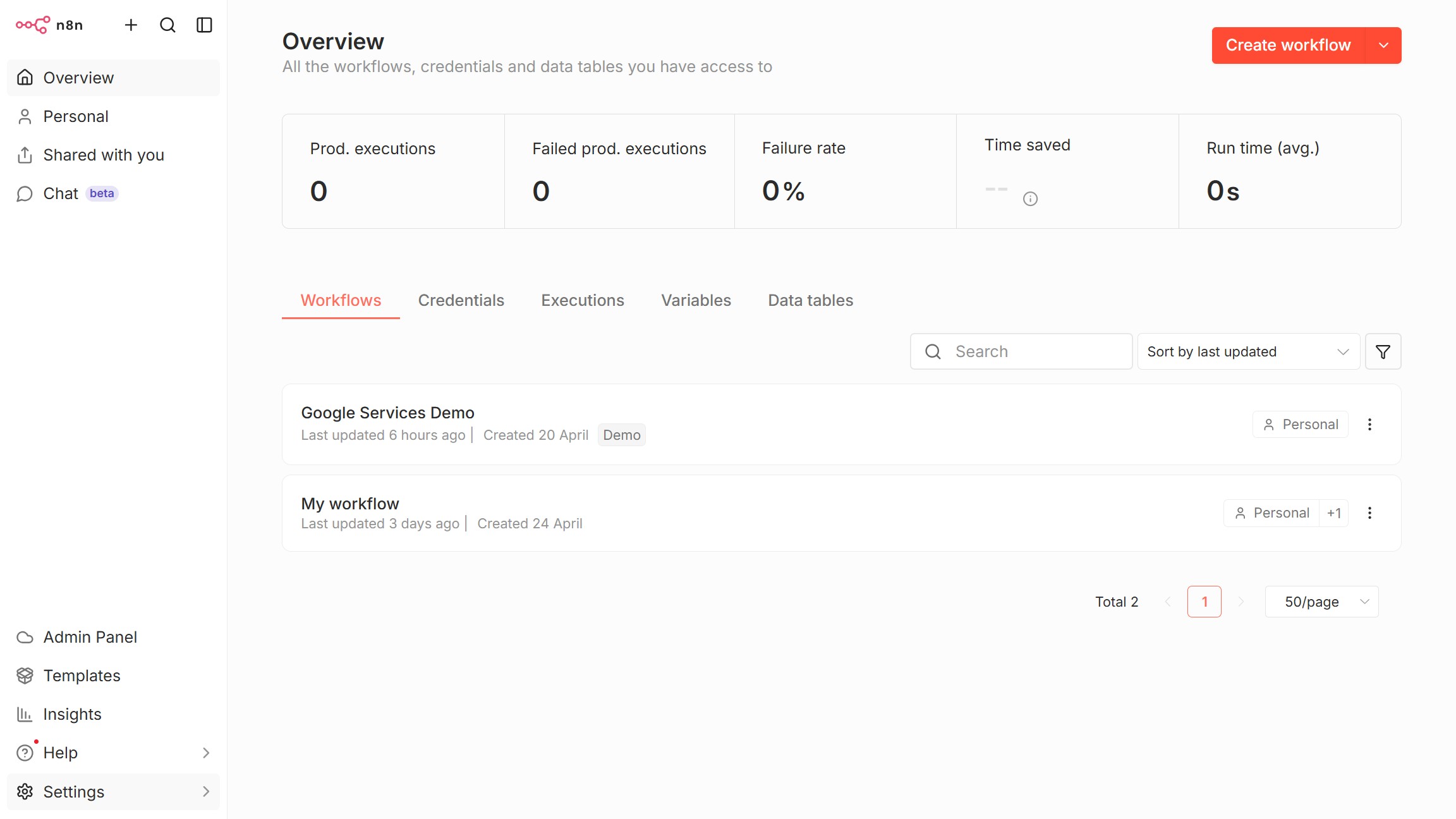Click the Admin Panel cloud icon
Viewport: 1456px width, 819px height.
pyautogui.click(x=25, y=637)
